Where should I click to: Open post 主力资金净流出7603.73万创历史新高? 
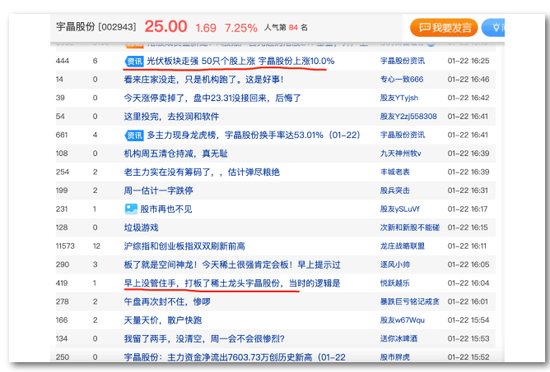(x=234, y=357)
